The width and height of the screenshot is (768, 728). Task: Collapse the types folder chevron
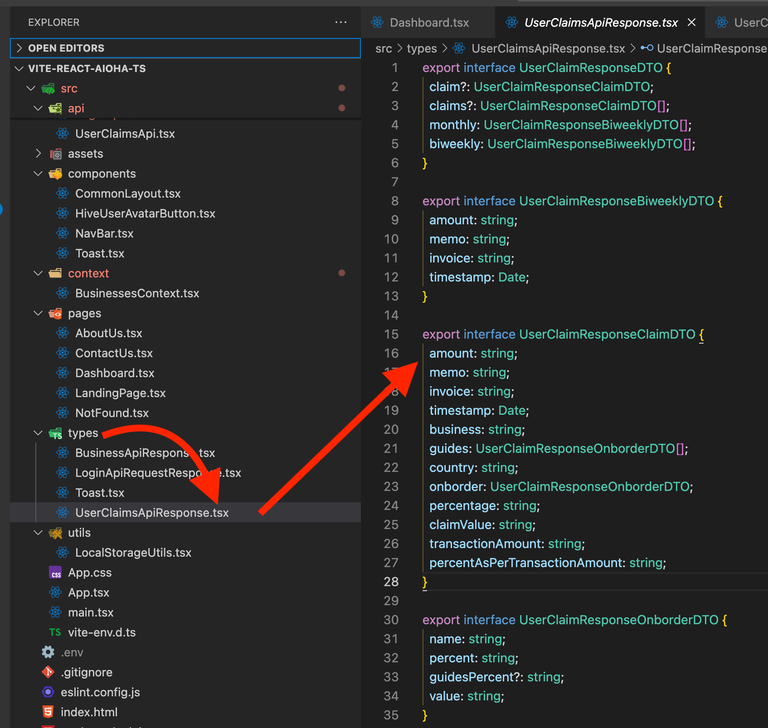[x=38, y=433]
